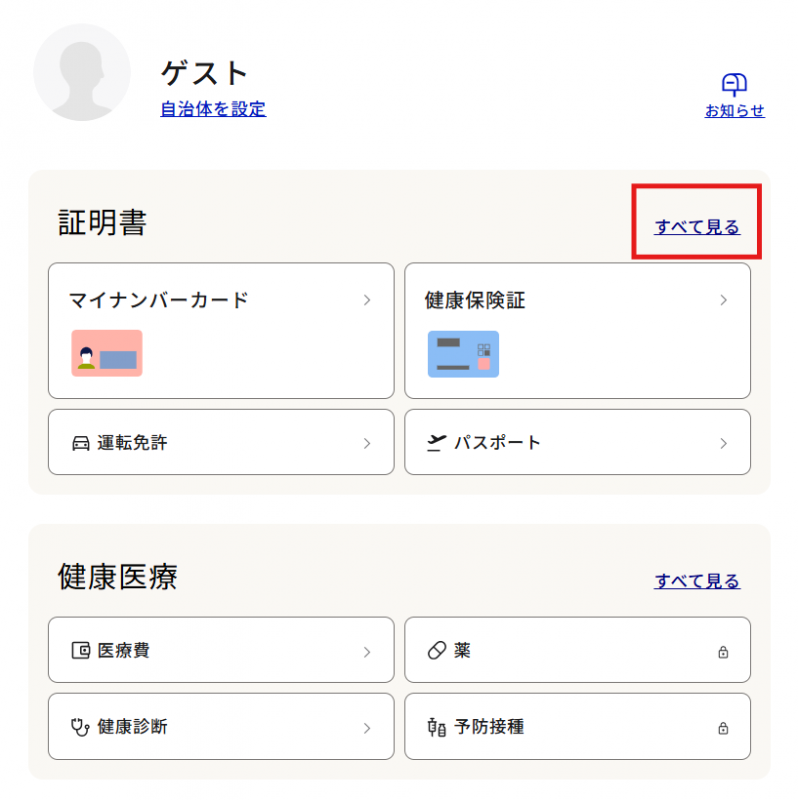Expand 運転免許 with its right arrow
The image size is (798, 800).
point(367,442)
